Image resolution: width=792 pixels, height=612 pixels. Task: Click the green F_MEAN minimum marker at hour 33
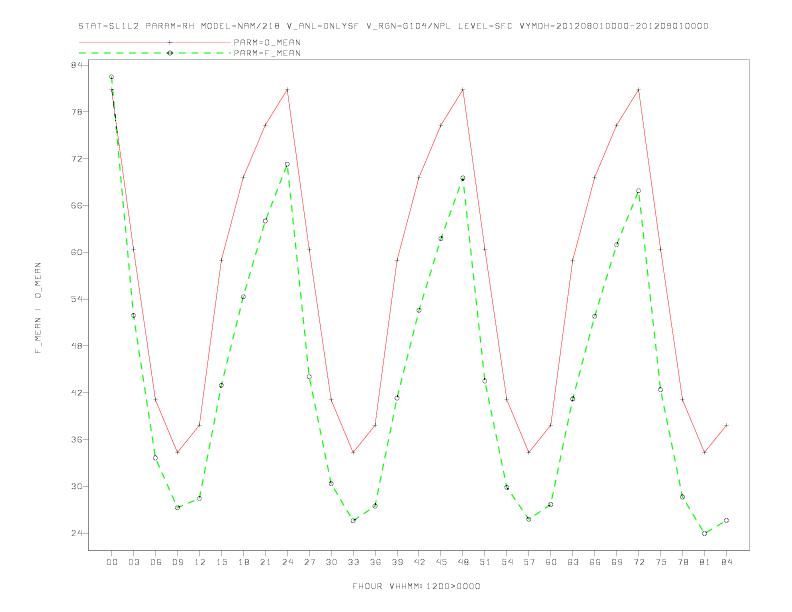pyautogui.click(x=353, y=521)
